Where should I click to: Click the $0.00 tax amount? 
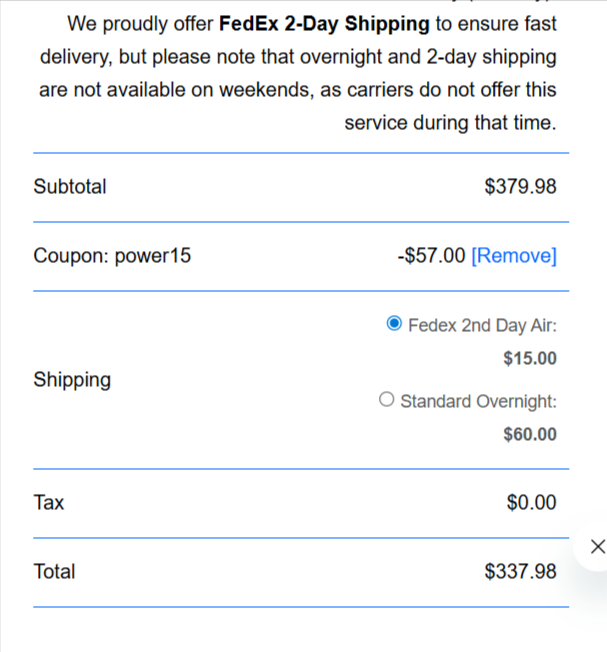tap(531, 503)
